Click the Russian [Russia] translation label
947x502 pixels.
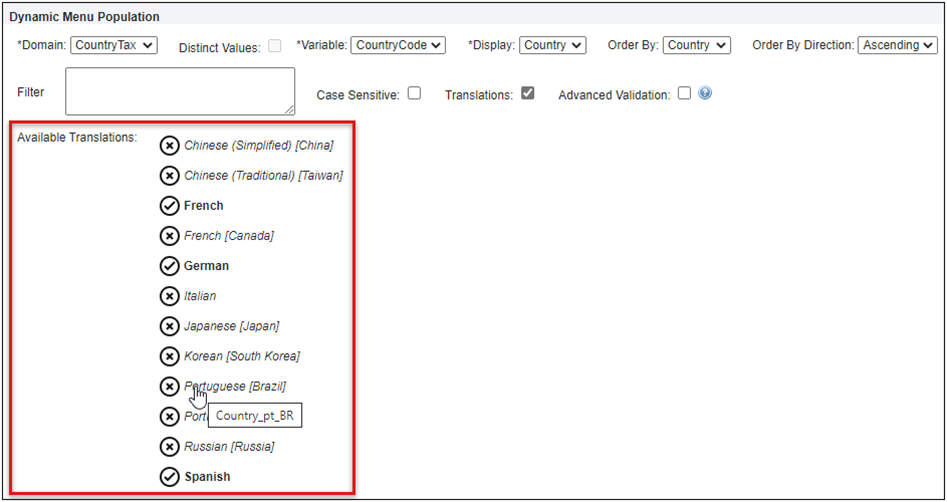[x=229, y=447]
